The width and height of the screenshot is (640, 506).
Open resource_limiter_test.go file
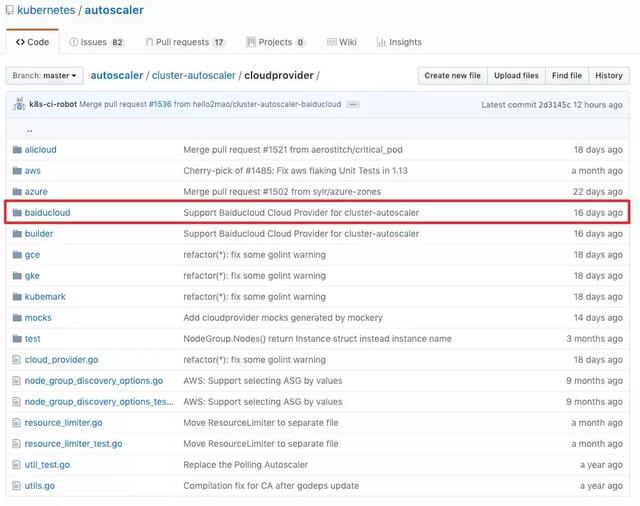tap(73, 444)
